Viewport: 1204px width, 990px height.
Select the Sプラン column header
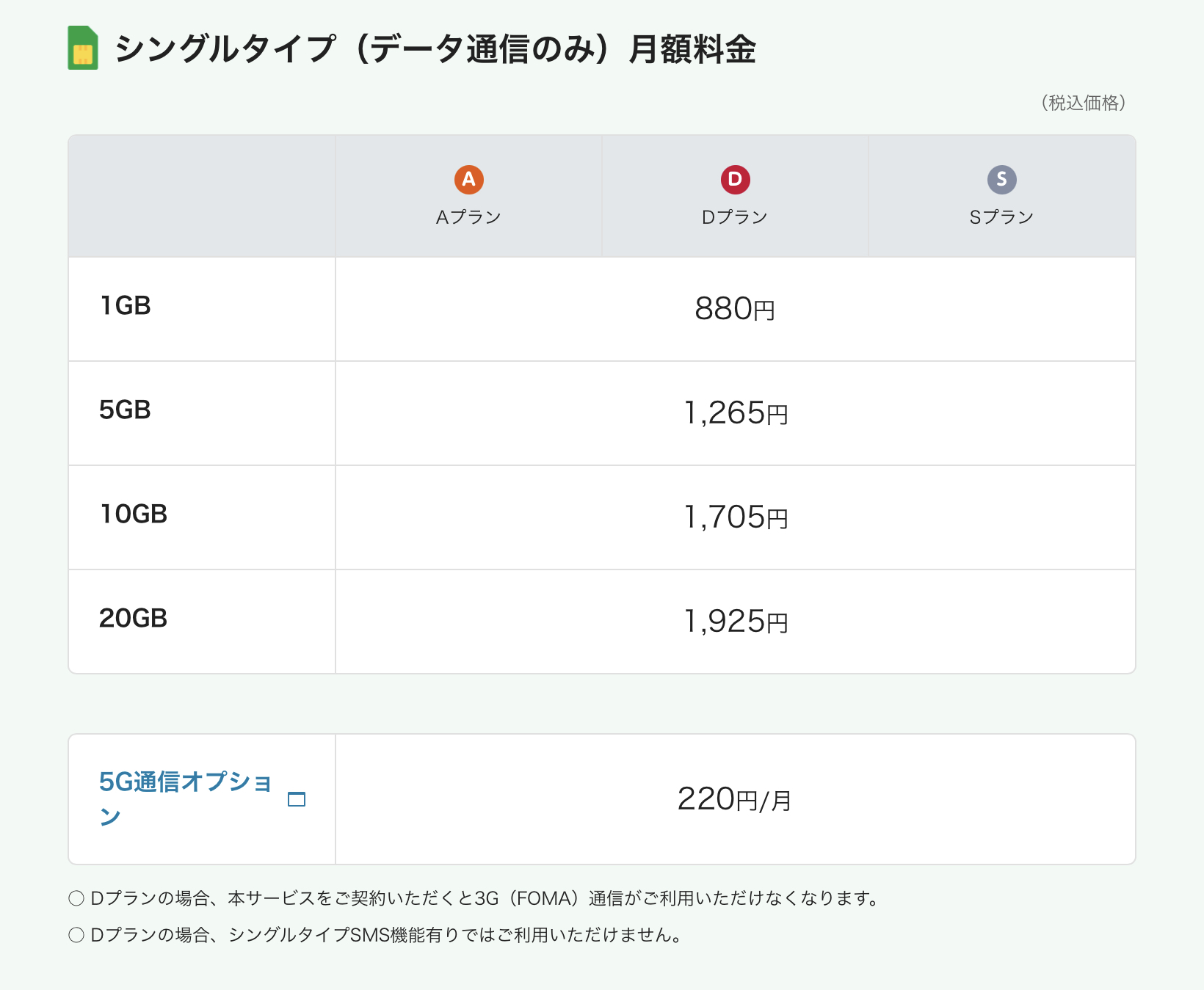pos(1001,217)
